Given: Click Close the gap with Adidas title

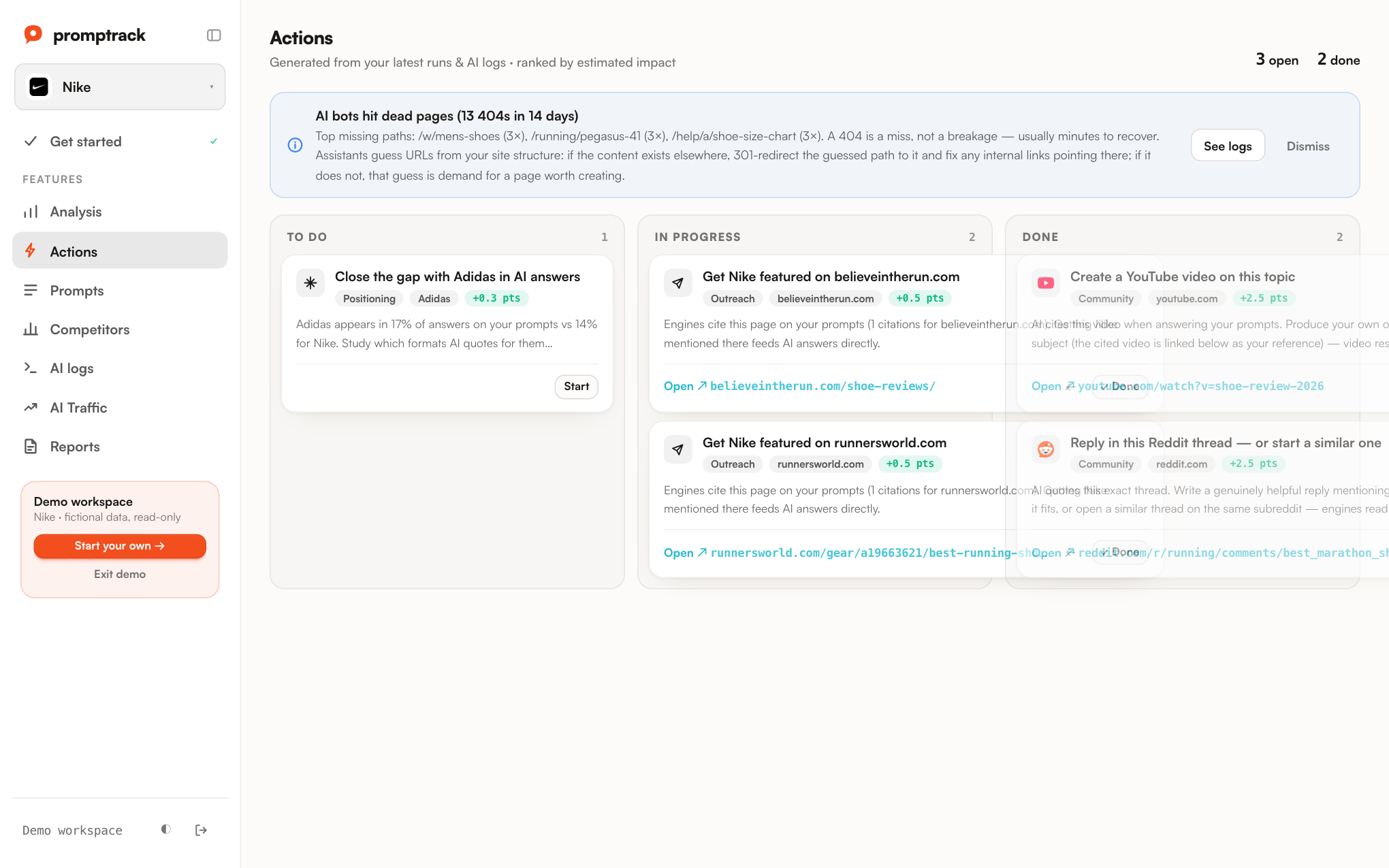Looking at the screenshot, I should click(x=458, y=276).
